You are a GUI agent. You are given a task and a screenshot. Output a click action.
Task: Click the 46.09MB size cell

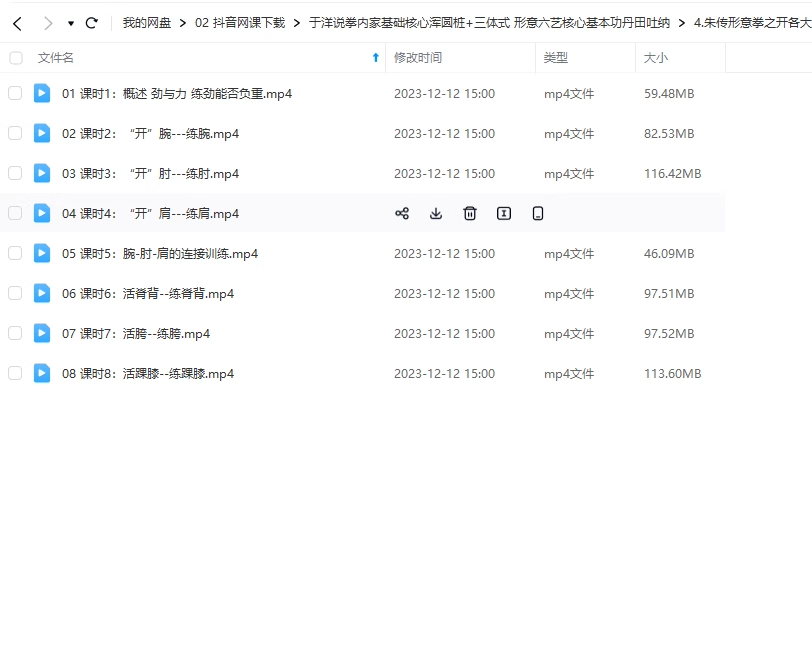coord(669,254)
